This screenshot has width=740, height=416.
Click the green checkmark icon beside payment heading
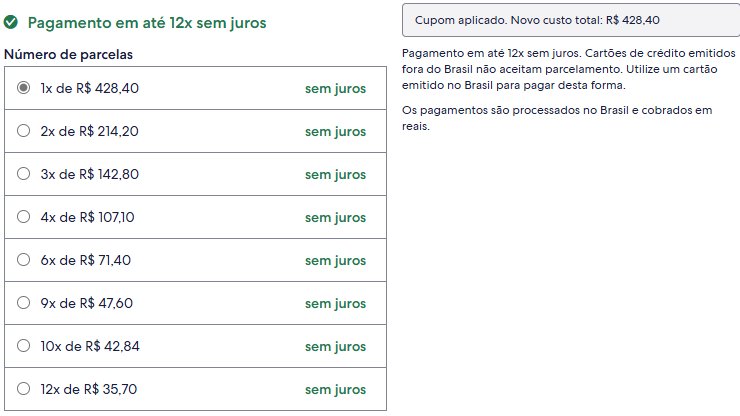click(x=10, y=22)
